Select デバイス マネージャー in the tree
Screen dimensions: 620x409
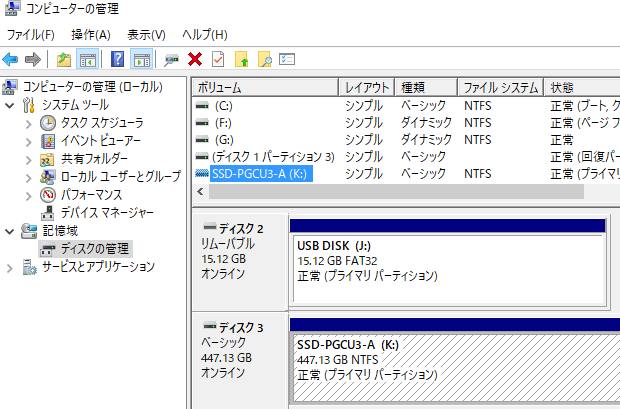coord(106,213)
